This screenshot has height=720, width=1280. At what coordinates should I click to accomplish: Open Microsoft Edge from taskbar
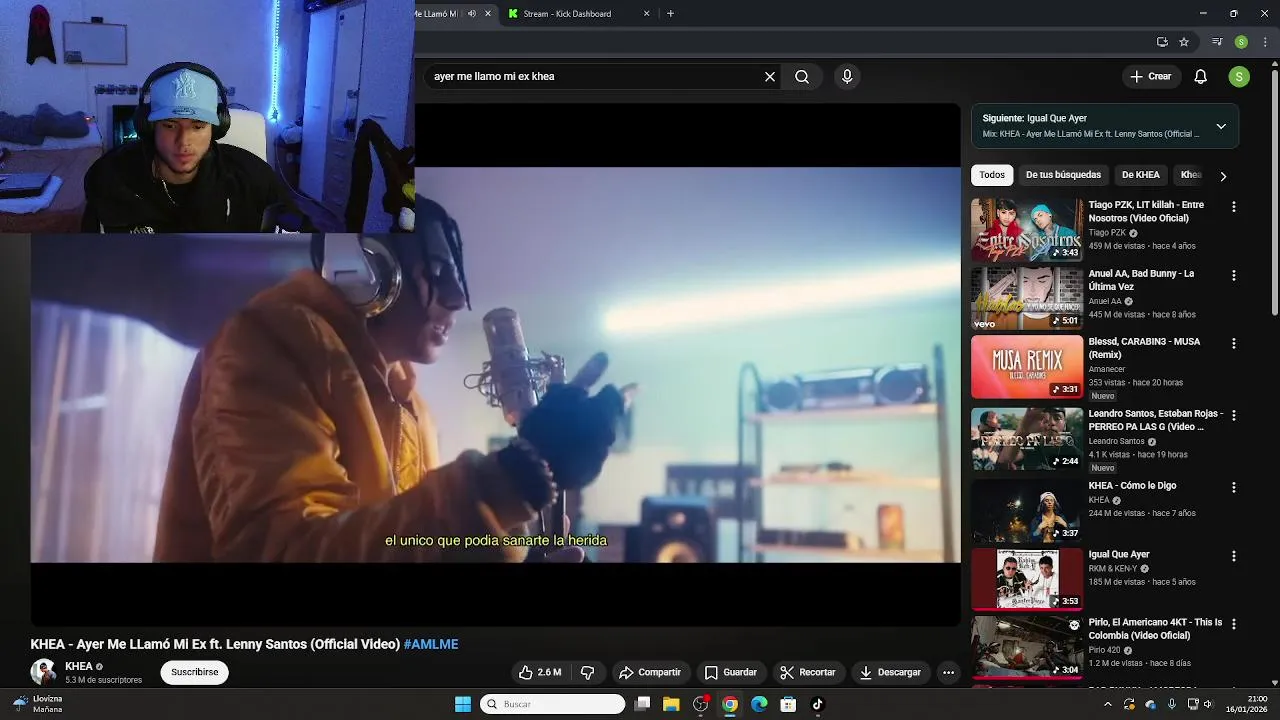759,704
